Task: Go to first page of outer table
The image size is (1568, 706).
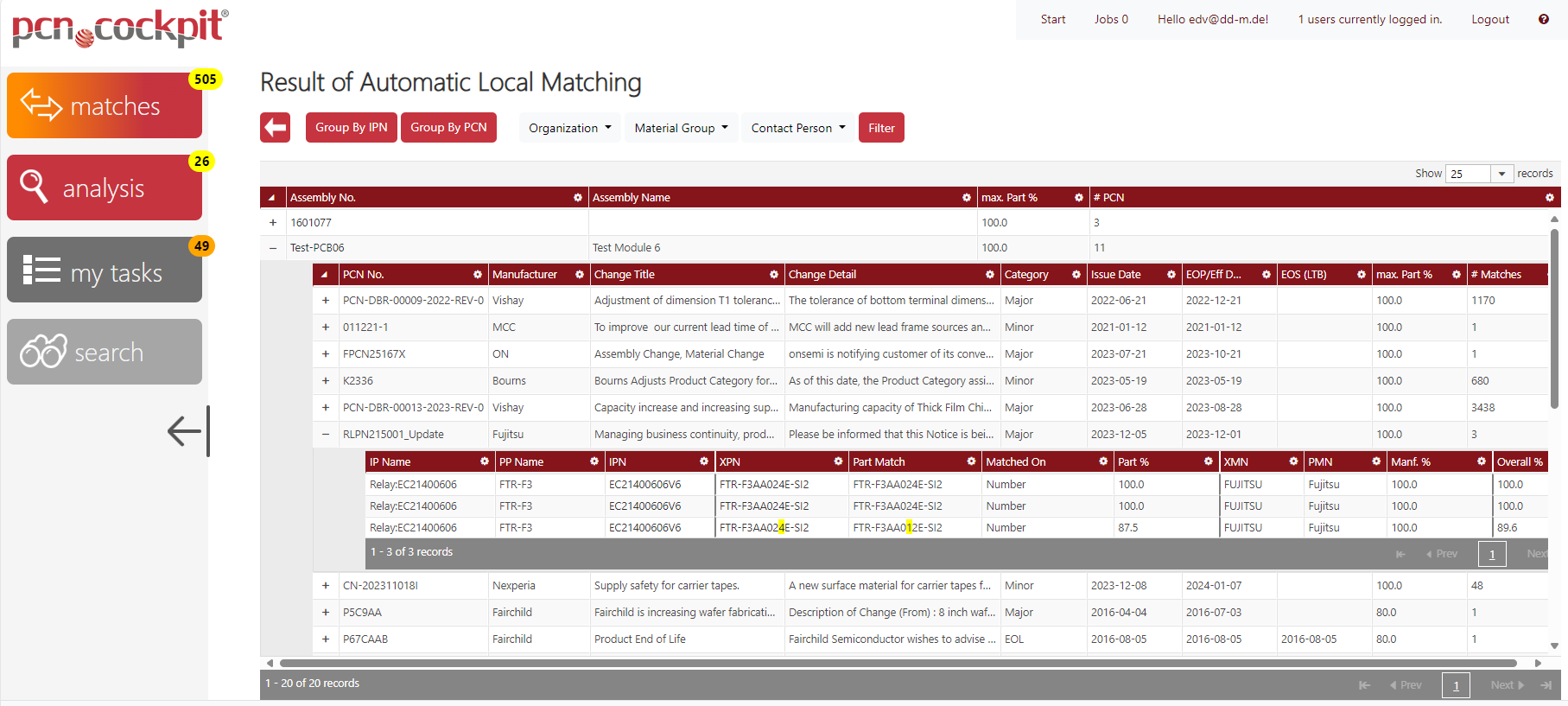Action: click(x=1365, y=685)
